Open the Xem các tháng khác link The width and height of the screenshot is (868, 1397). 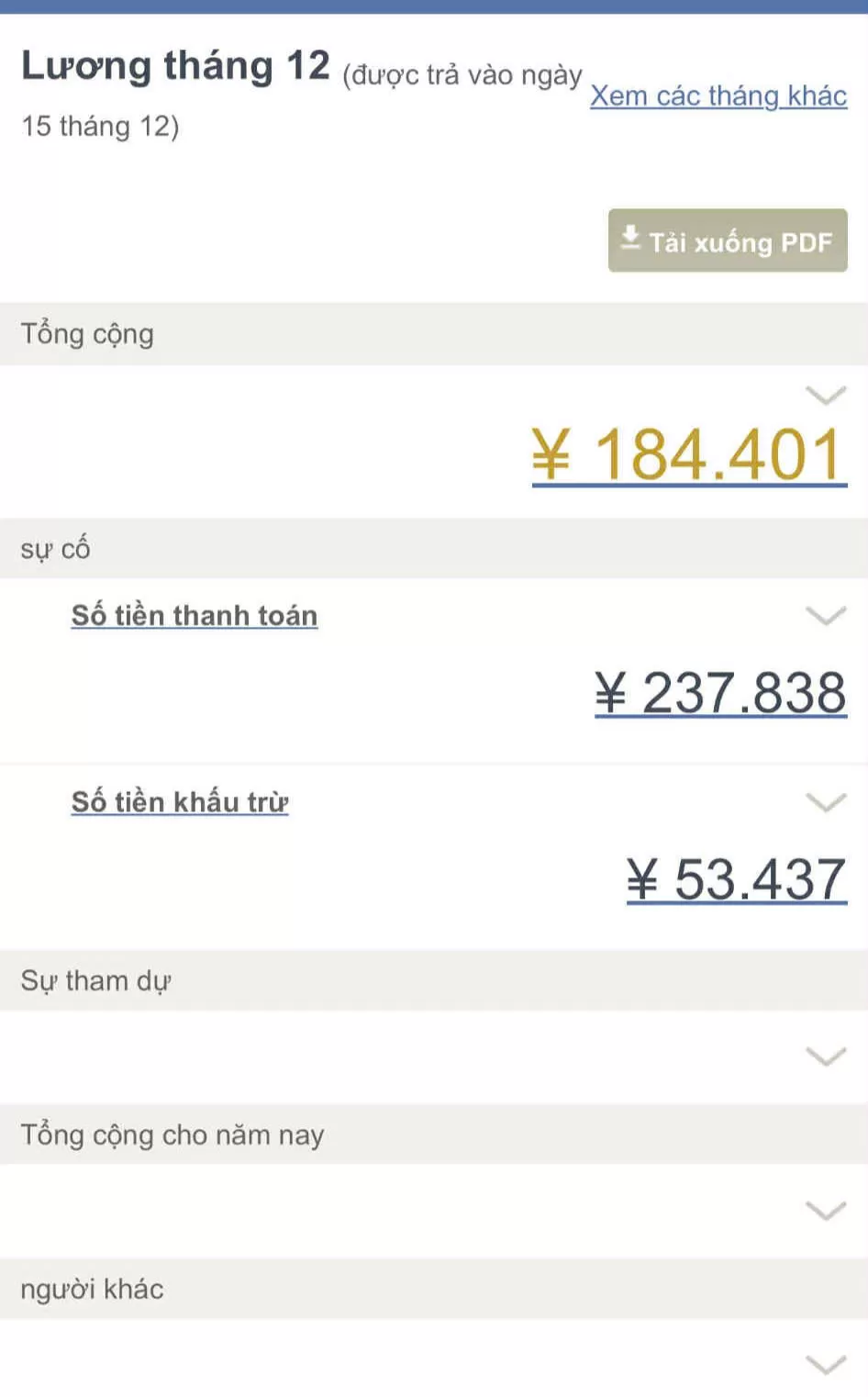tap(718, 96)
